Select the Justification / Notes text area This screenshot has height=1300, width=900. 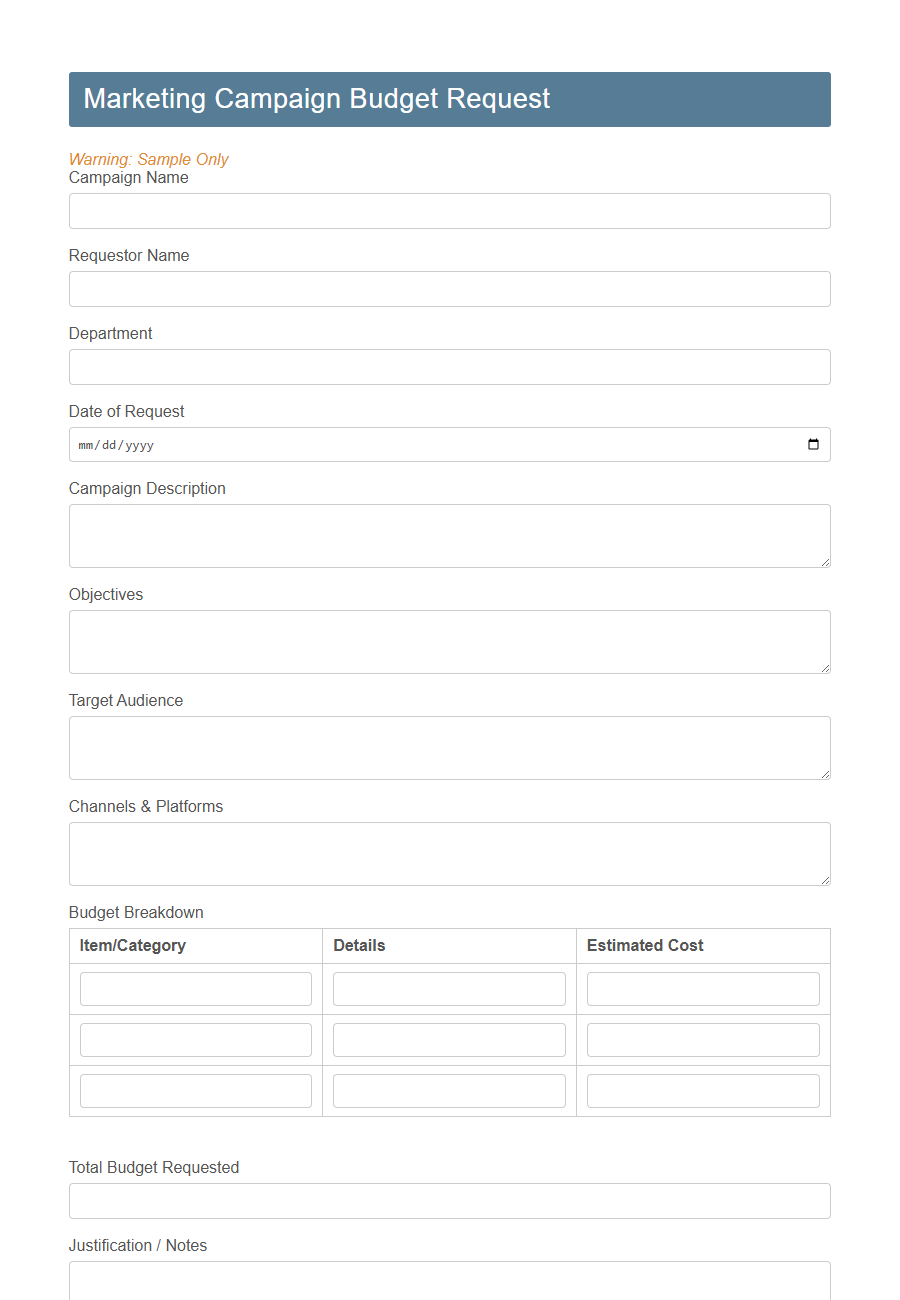[449, 1285]
